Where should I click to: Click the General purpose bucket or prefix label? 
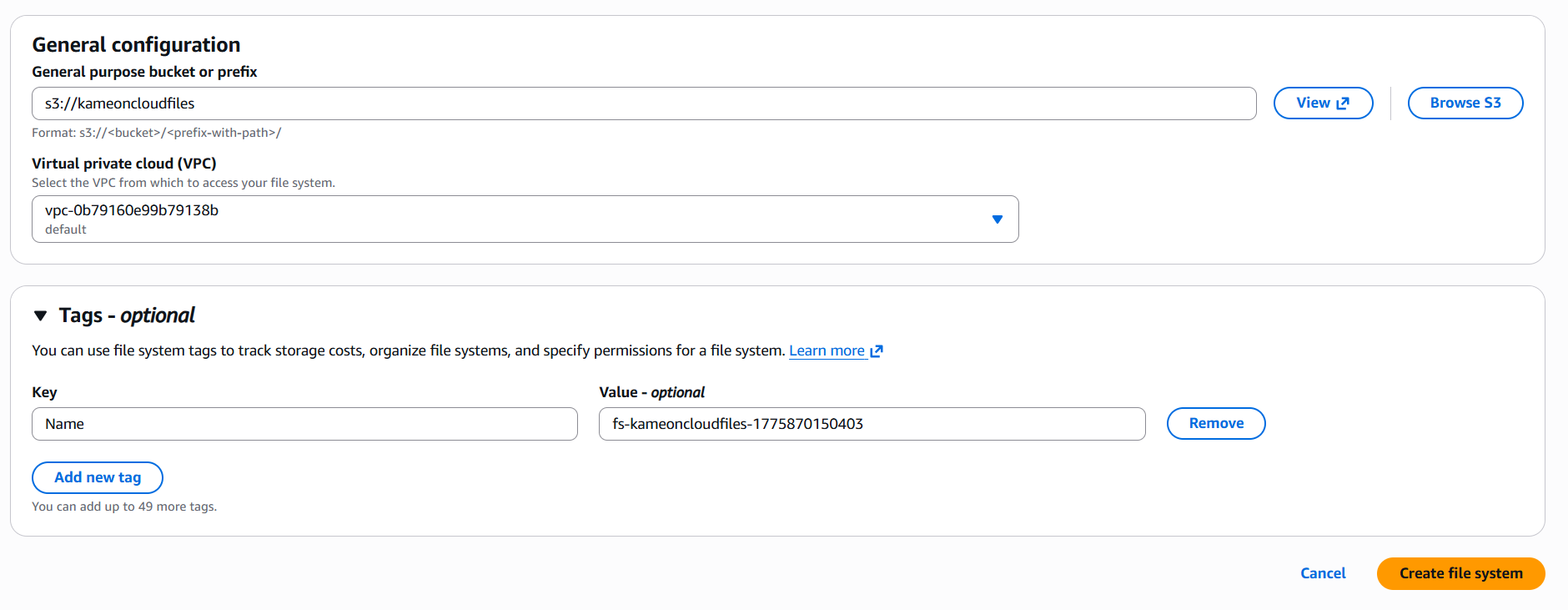[x=144, y=72]
